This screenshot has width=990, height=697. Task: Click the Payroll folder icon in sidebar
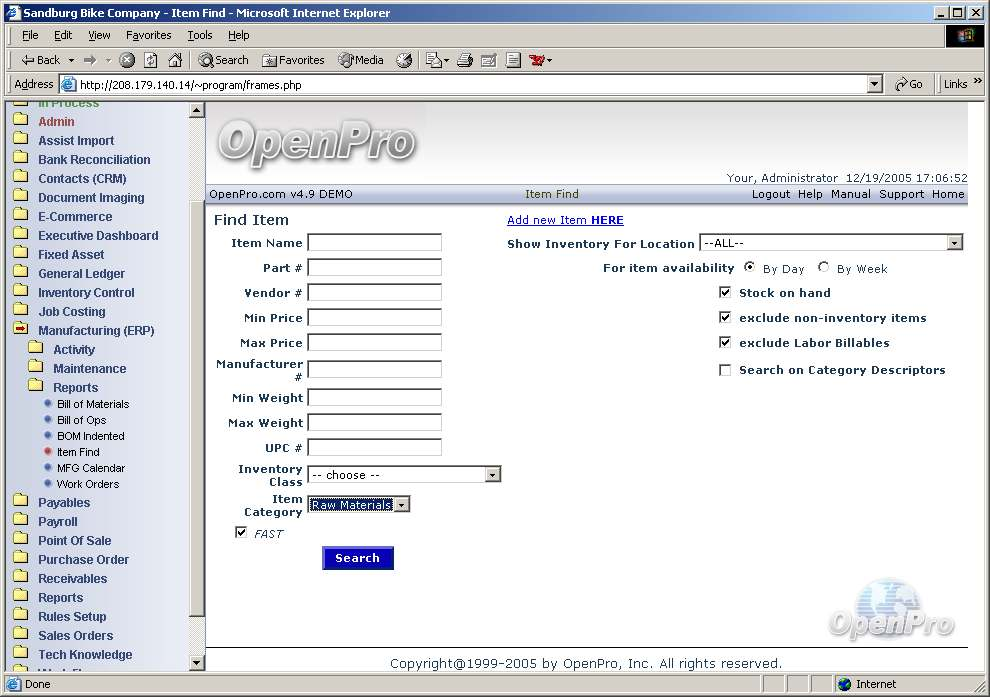[20, 521]
